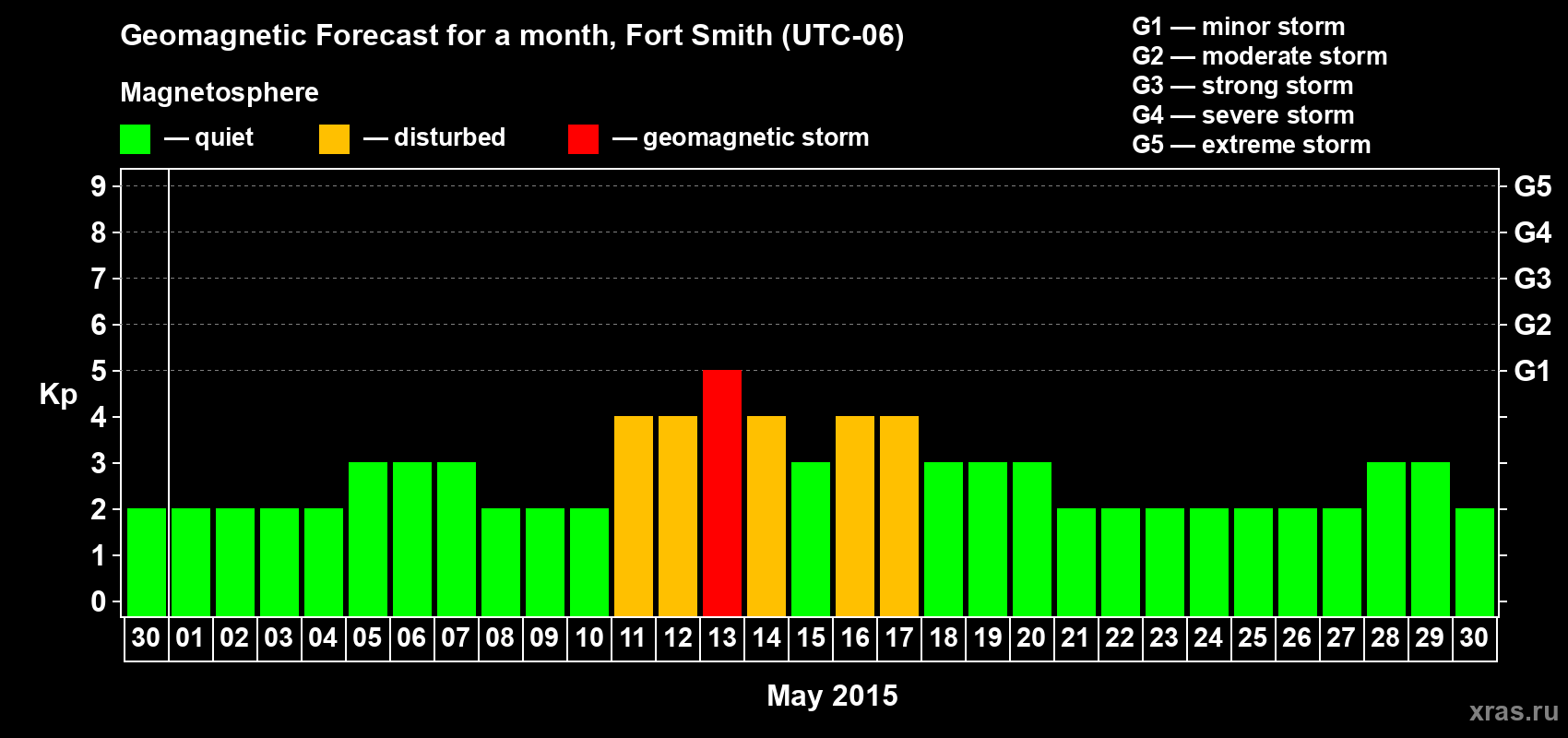Click Kp value 9 on left axis
This screenshot has width=1568, height=738.
point(99,186)
